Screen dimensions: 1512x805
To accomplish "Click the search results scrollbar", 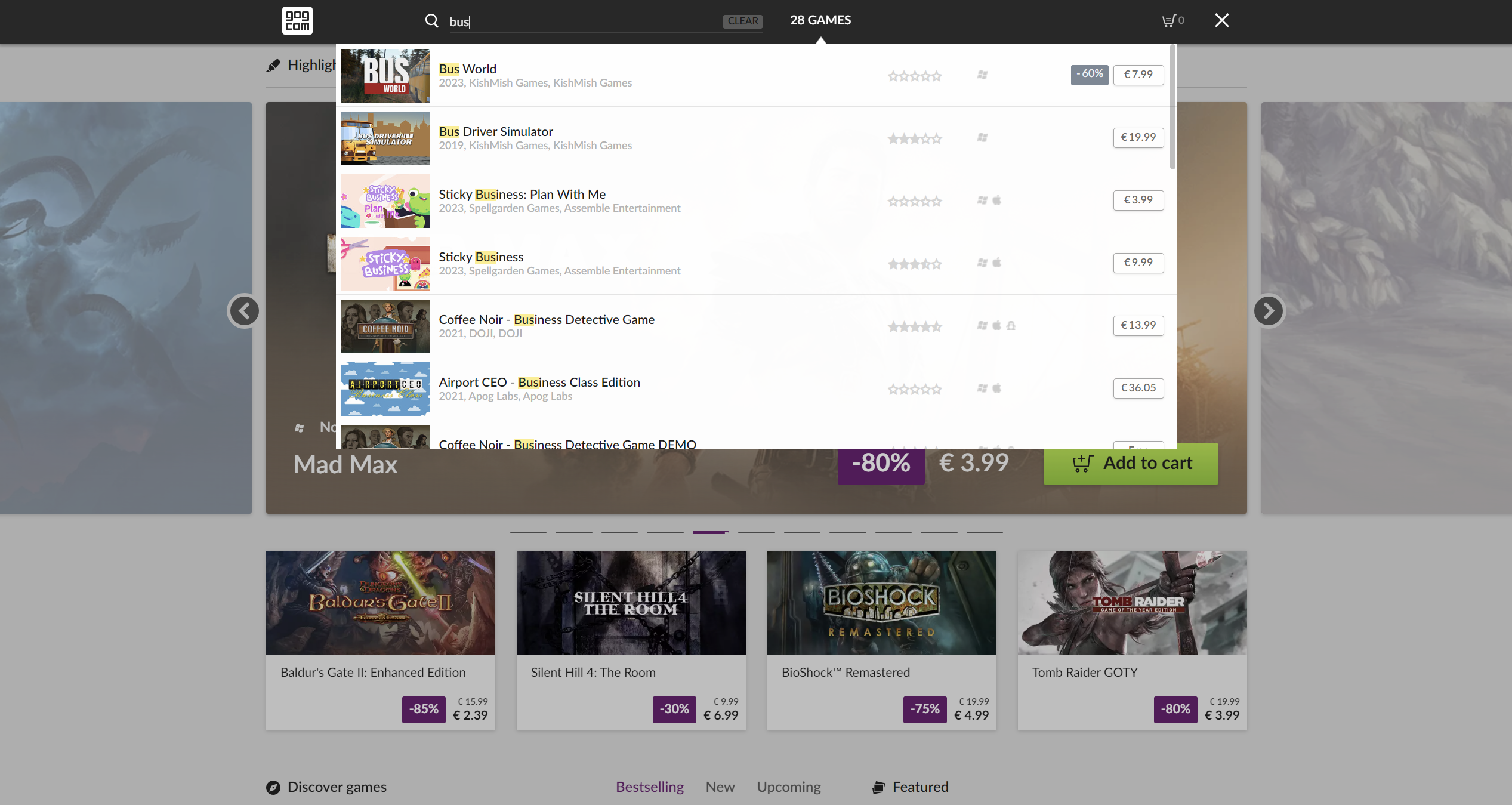I will (1172, 107).
